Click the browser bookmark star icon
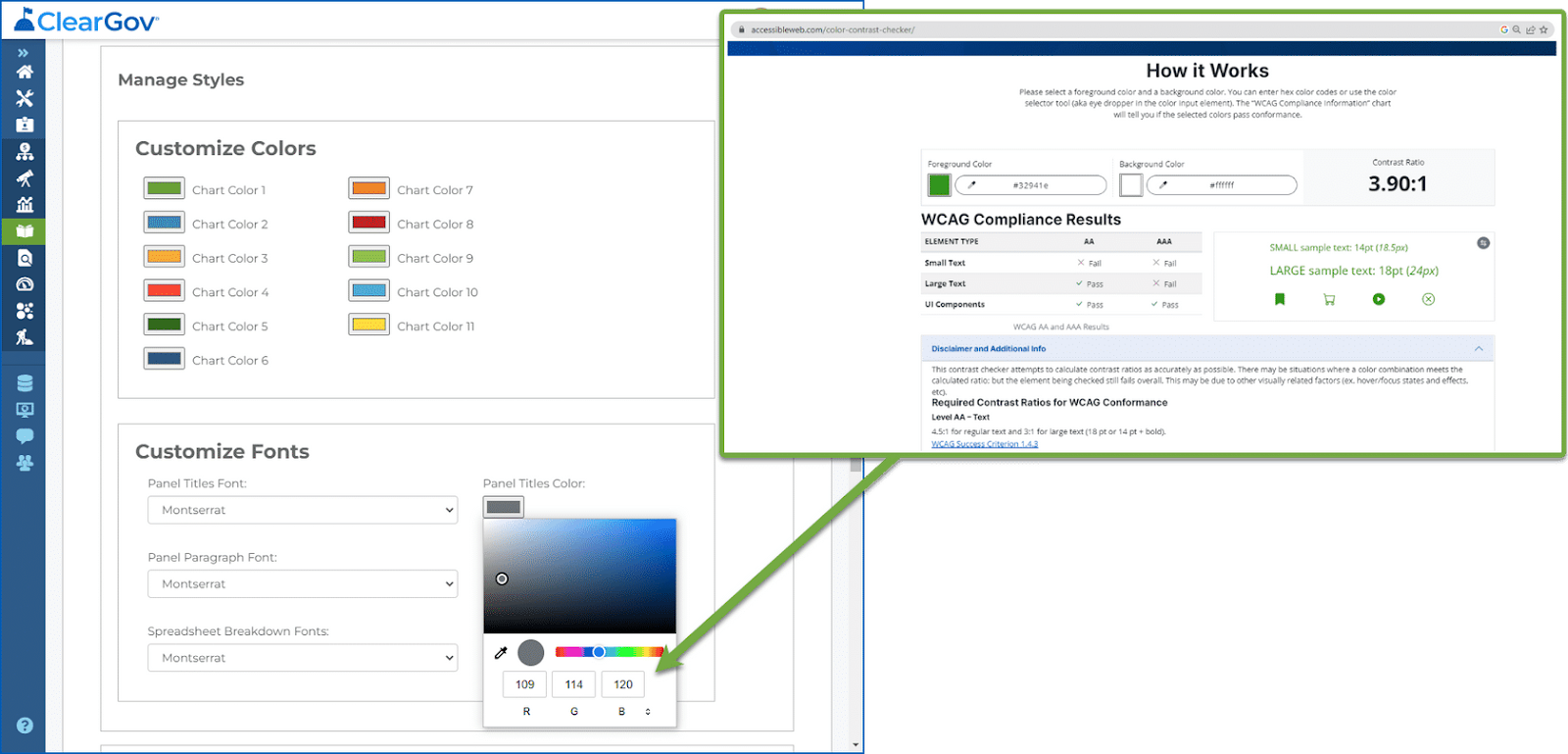Image resolution: width=1568 pixels, height=754 pixels. [1543, 29]
